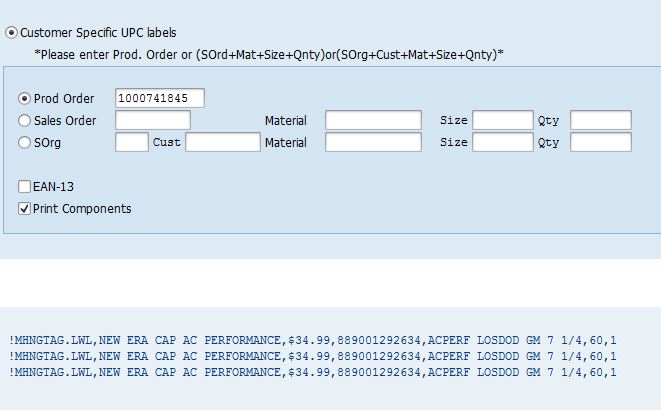Click the Prod Order field containing 1000741845
Image resolution: width=661 pixels, height=410 pixels.
[160, 98]
